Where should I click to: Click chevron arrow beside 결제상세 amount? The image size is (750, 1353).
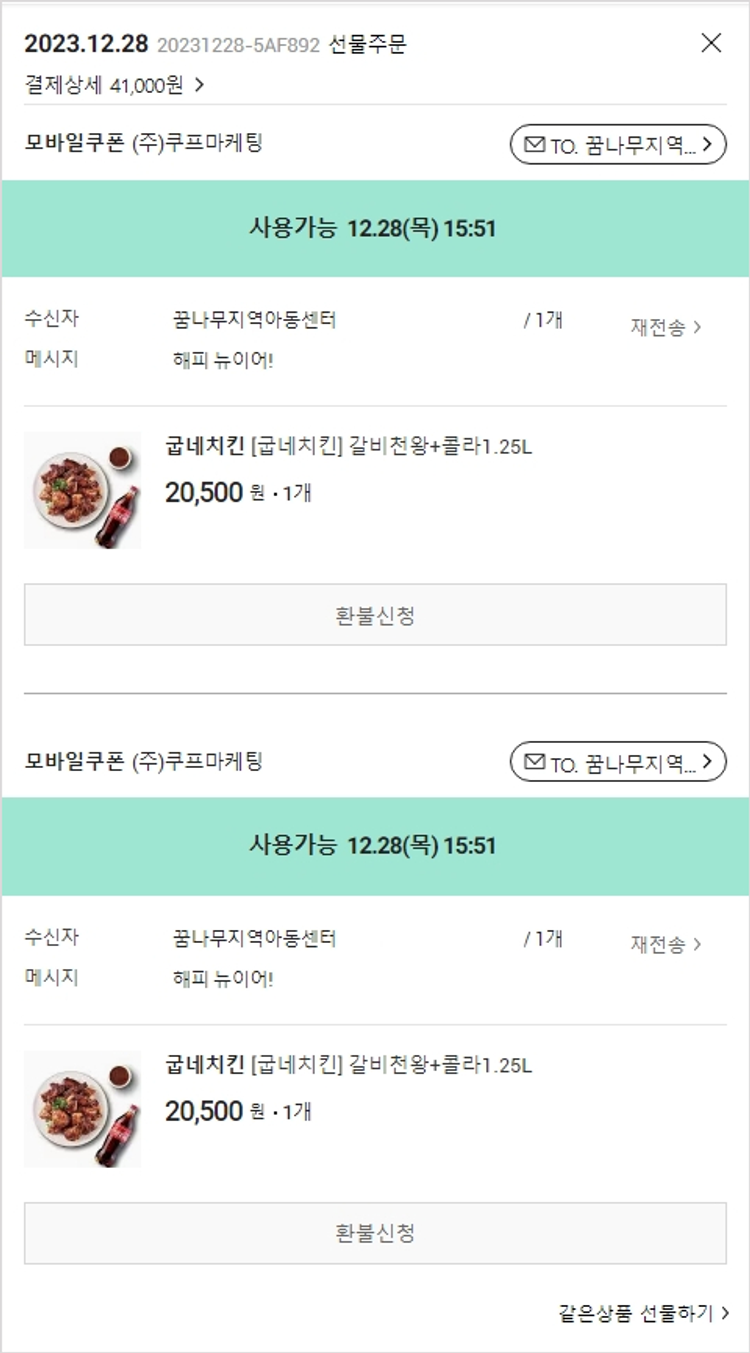[x=199, y=85]
